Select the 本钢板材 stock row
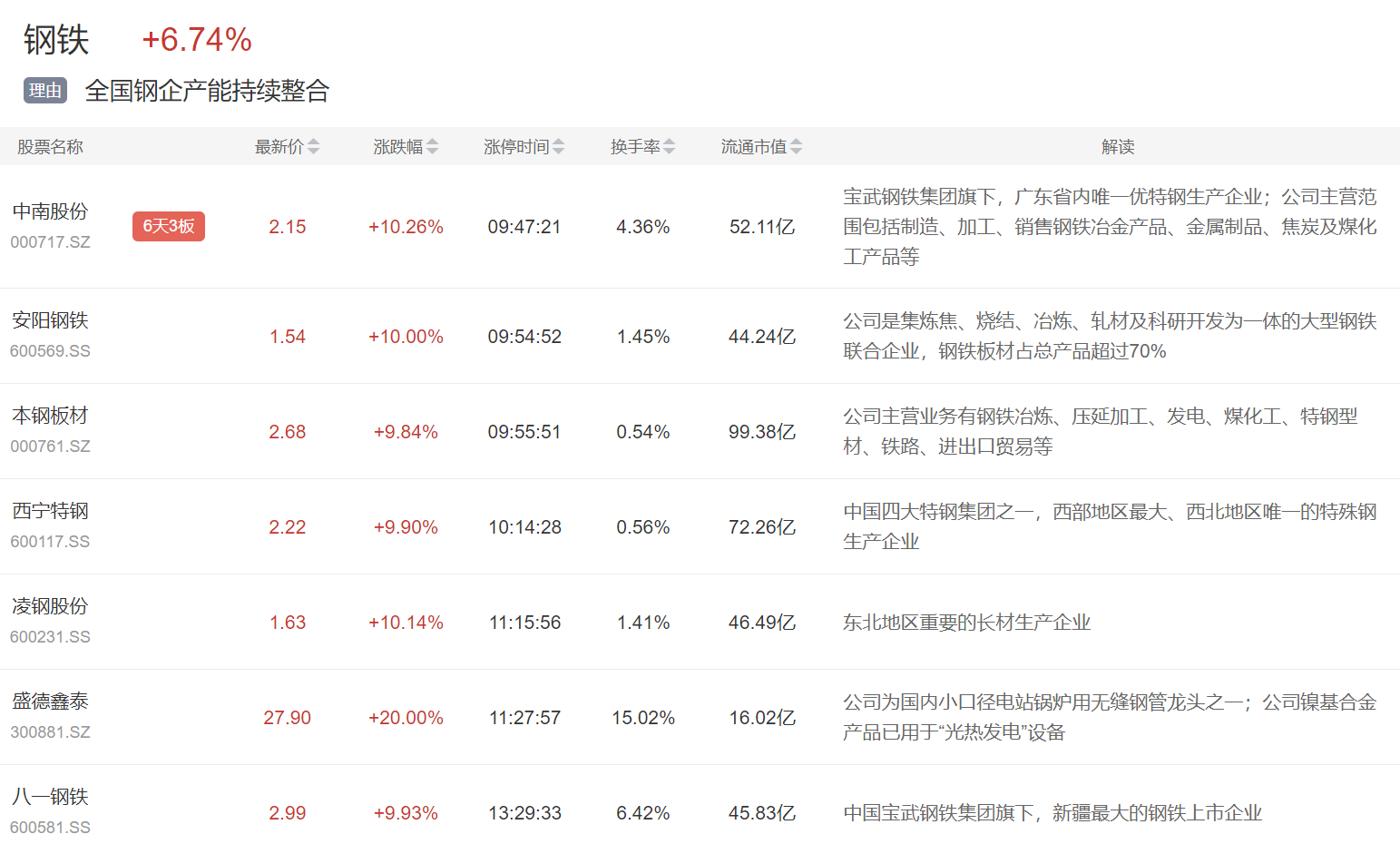This screenshot has width=1400, height=844. coord(50,416)
